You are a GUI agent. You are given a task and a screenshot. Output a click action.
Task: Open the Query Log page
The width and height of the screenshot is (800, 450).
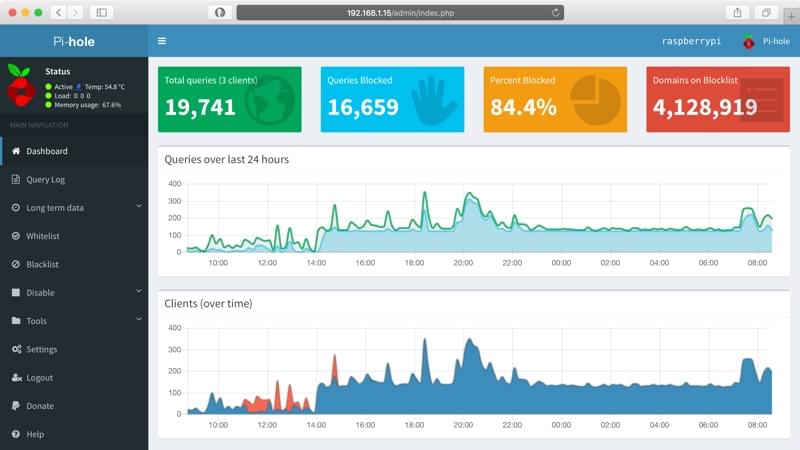click(x=74, y=180)
